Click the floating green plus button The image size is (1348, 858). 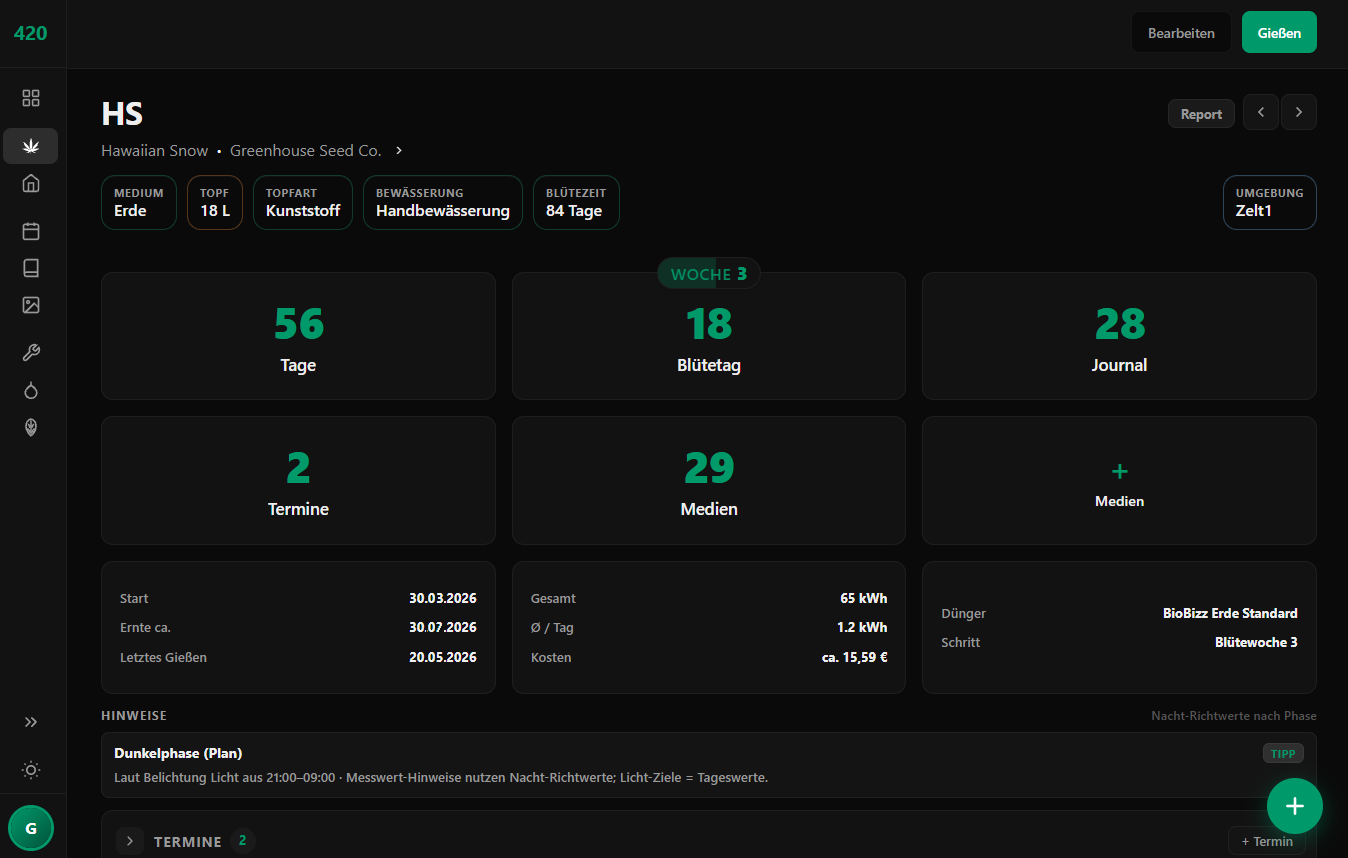click(1295, 806)
